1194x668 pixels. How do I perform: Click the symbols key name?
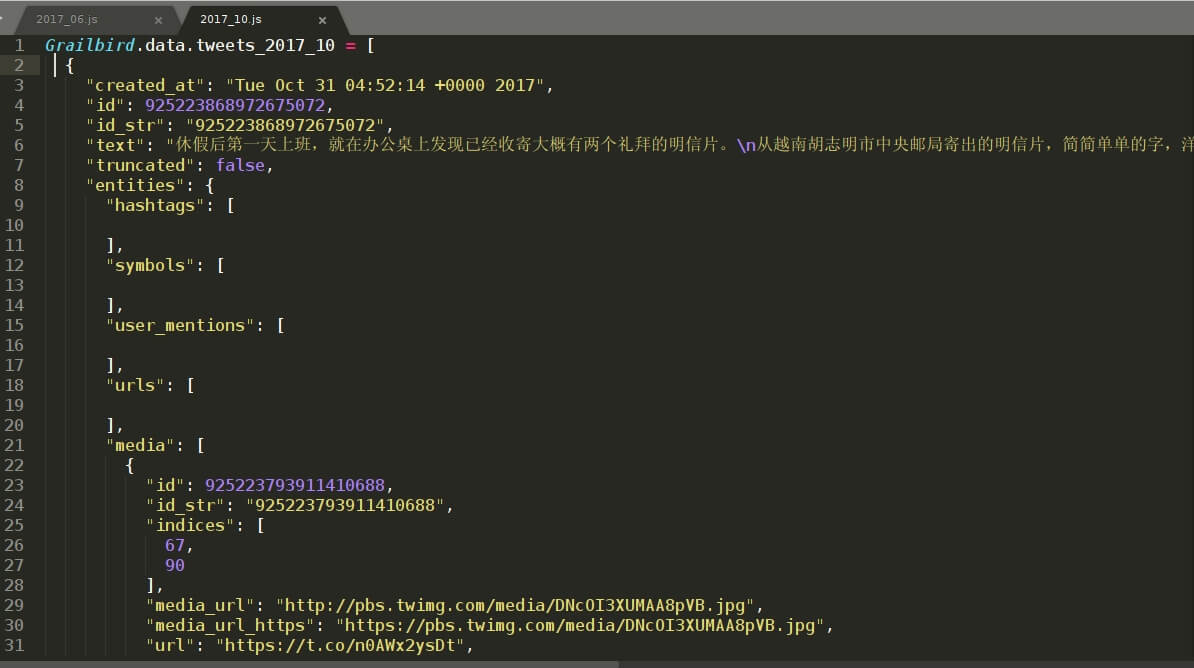[150, 265]
